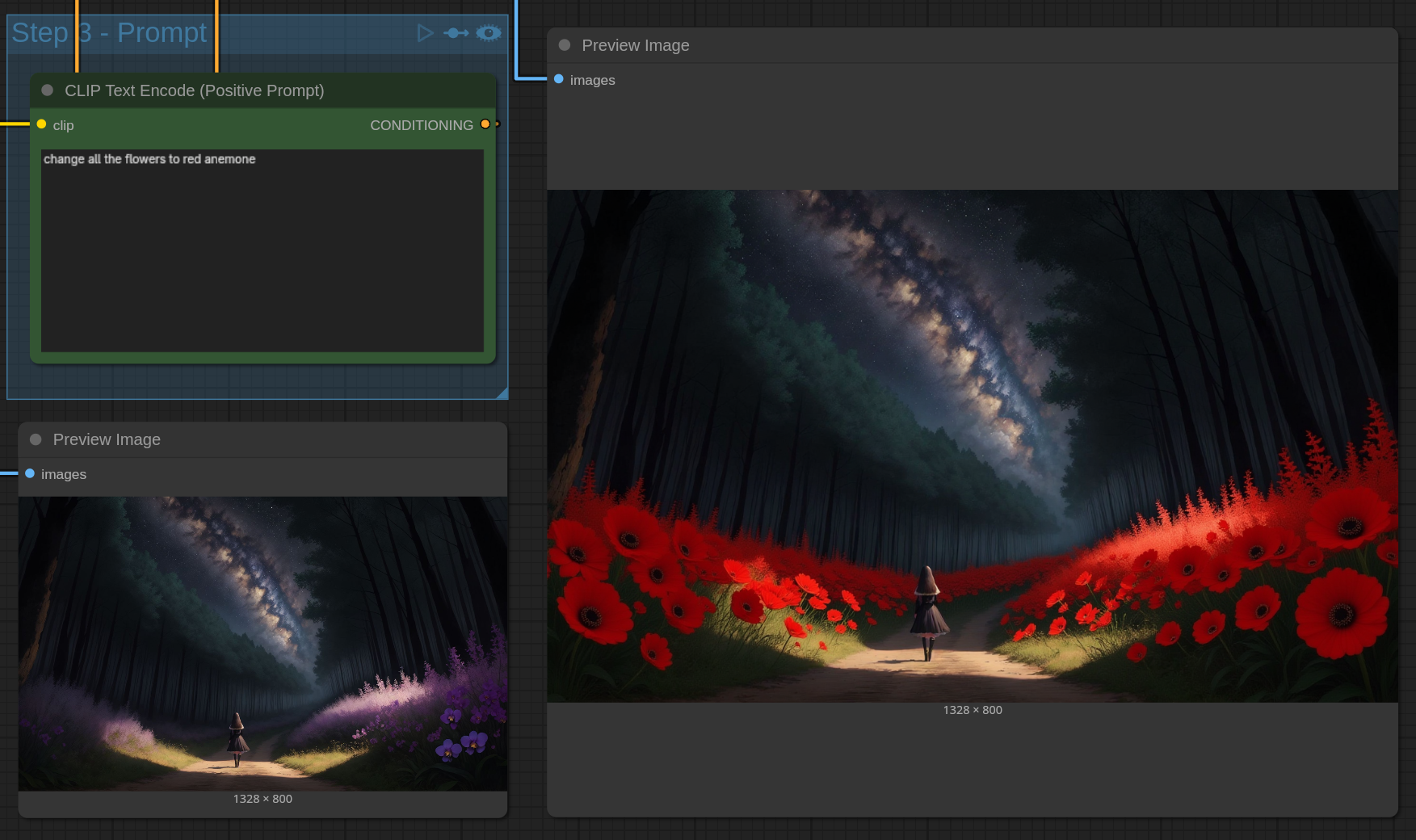This screenshot has height=840, width=1416.
Task: Click the clip input socket
Action: coord(41,124)
